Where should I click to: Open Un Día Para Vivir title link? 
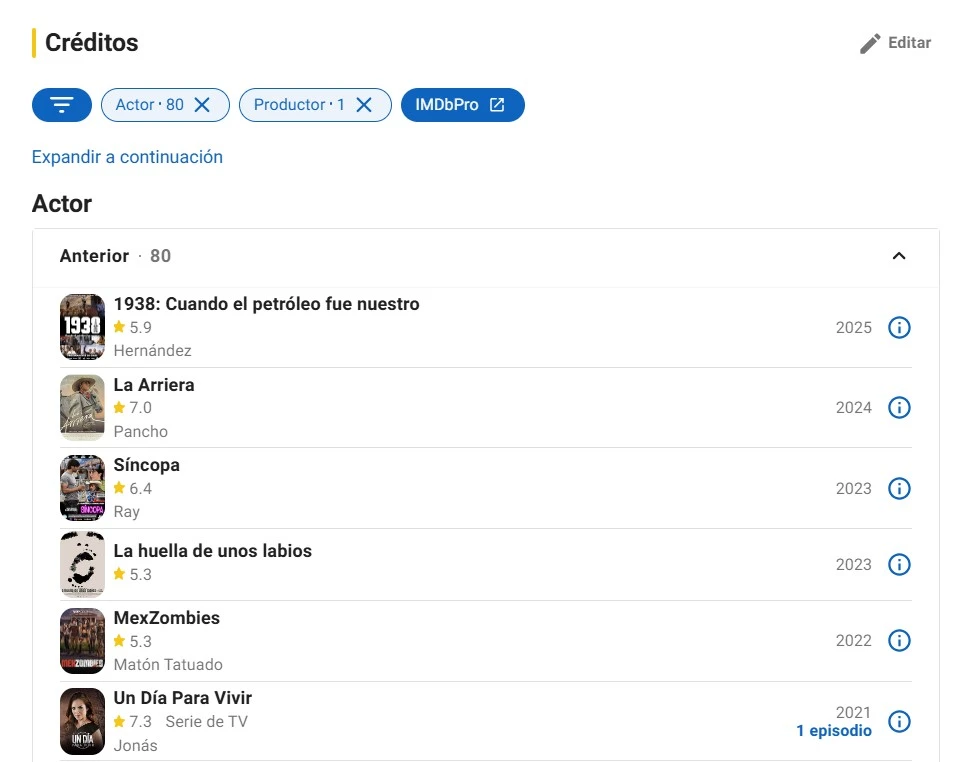click(182, 698)
